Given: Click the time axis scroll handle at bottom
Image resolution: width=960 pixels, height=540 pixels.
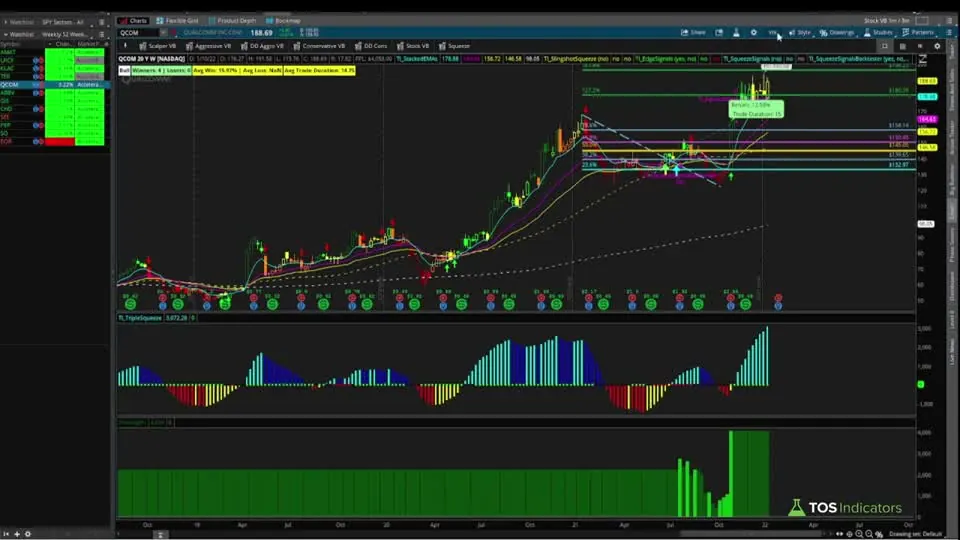Looking at the screenshot, I should (160, 534).
